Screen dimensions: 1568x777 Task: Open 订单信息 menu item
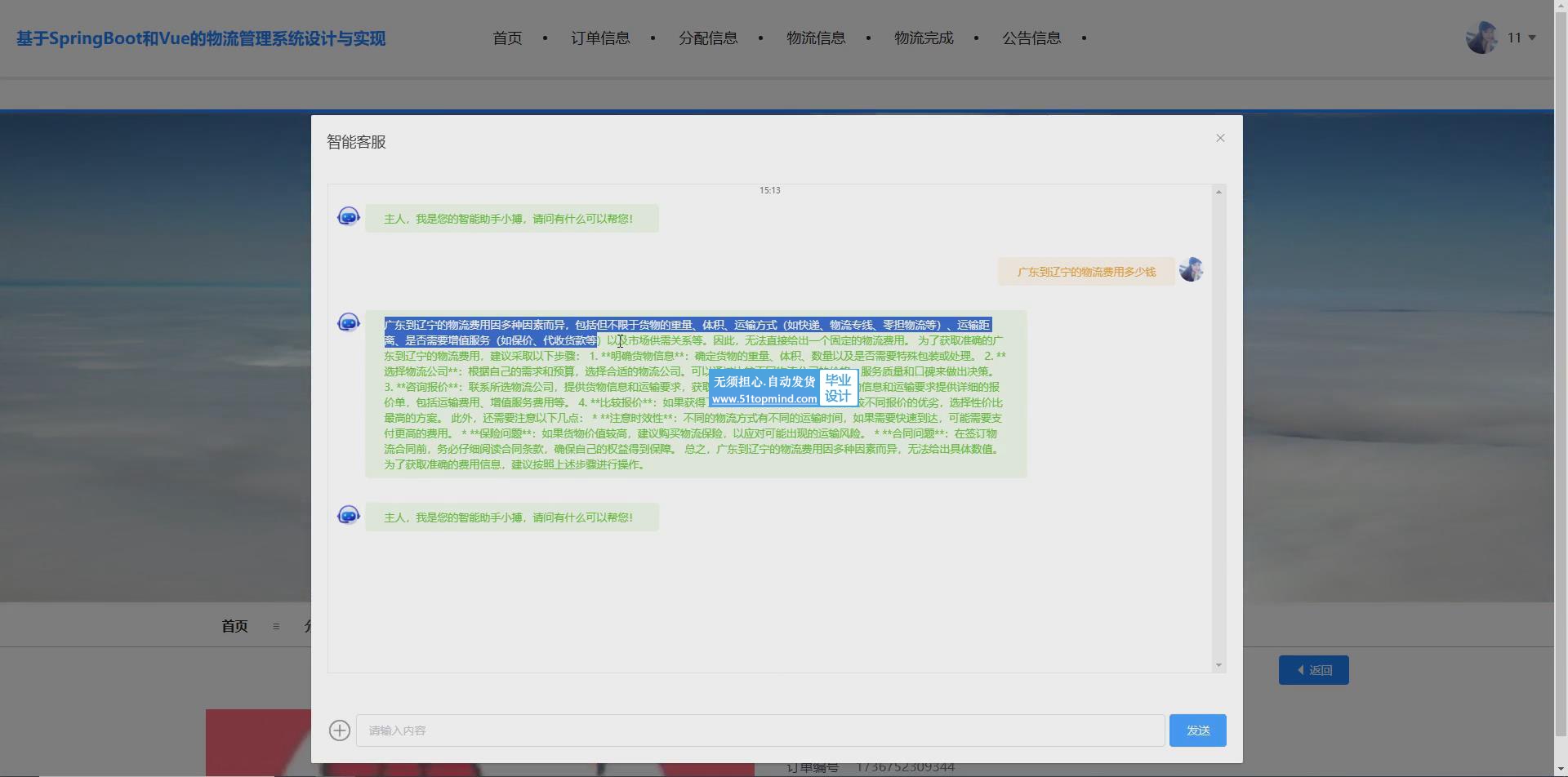click(x=600, y=38)
